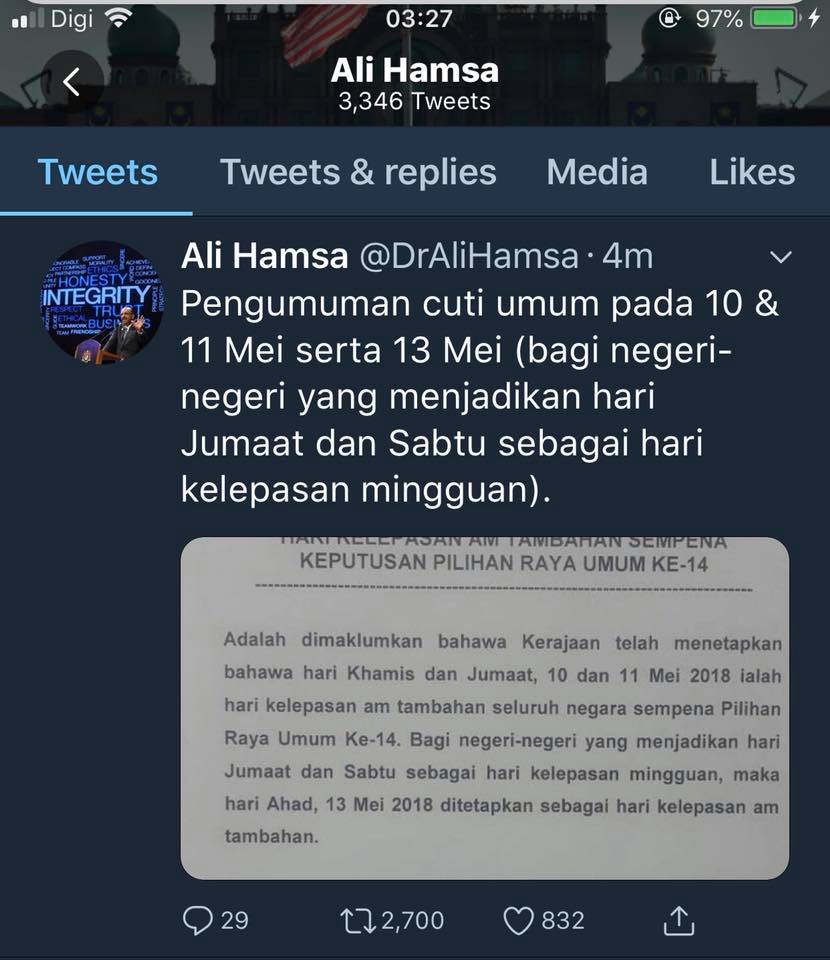Tap the 29 replies count

pyautogui.click(x=234, y=921)
